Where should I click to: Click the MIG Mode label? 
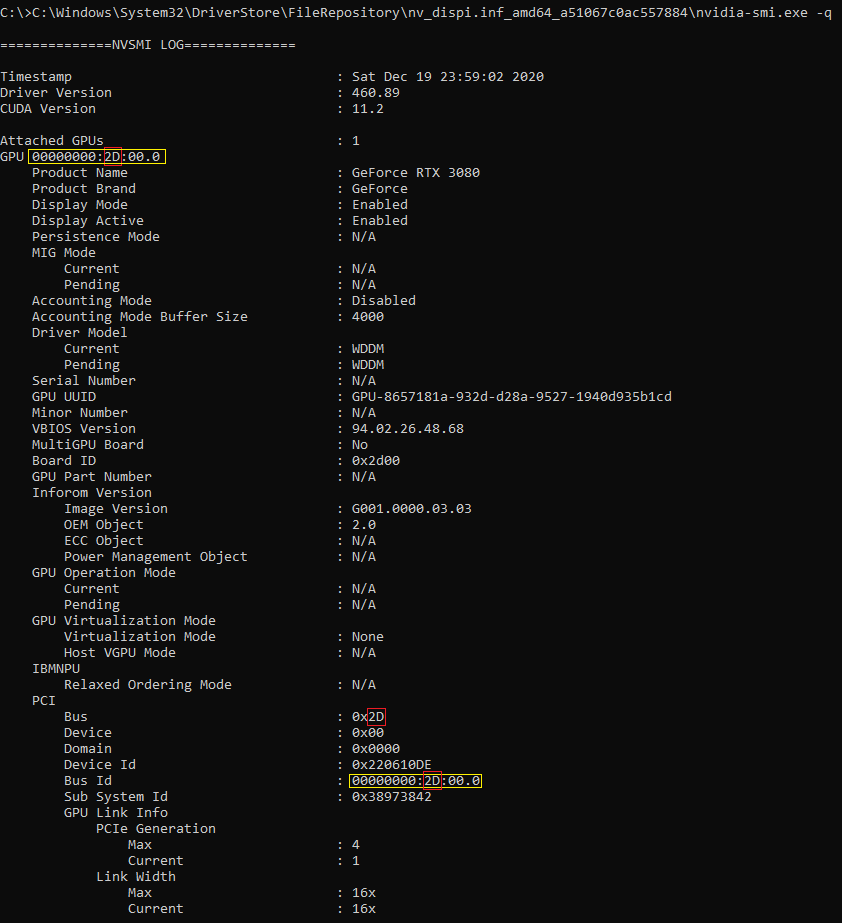tap(64, 253)
